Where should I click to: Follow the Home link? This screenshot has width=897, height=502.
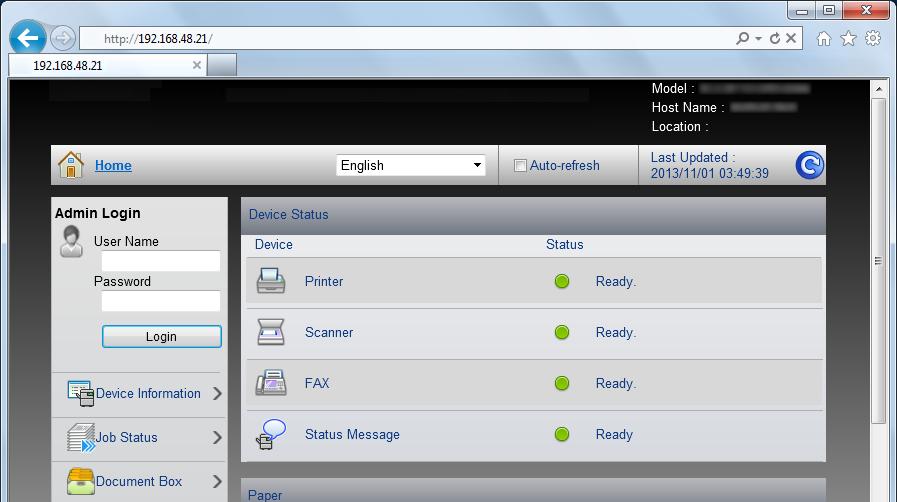click(113, 165)
